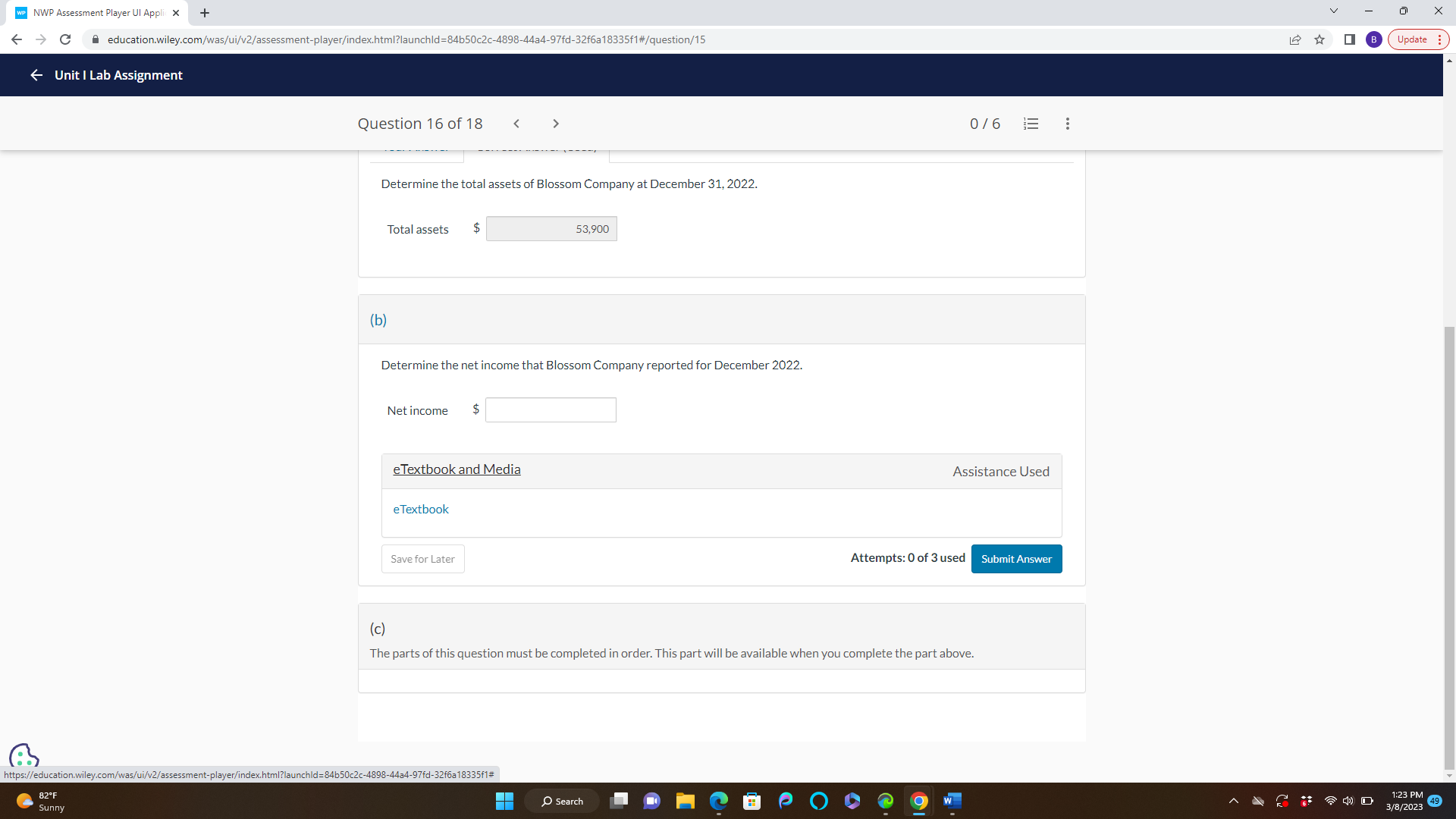Screen dimensions: 1456x819
Task: Click the Net income input field
Action: click(x=551, y=409)
